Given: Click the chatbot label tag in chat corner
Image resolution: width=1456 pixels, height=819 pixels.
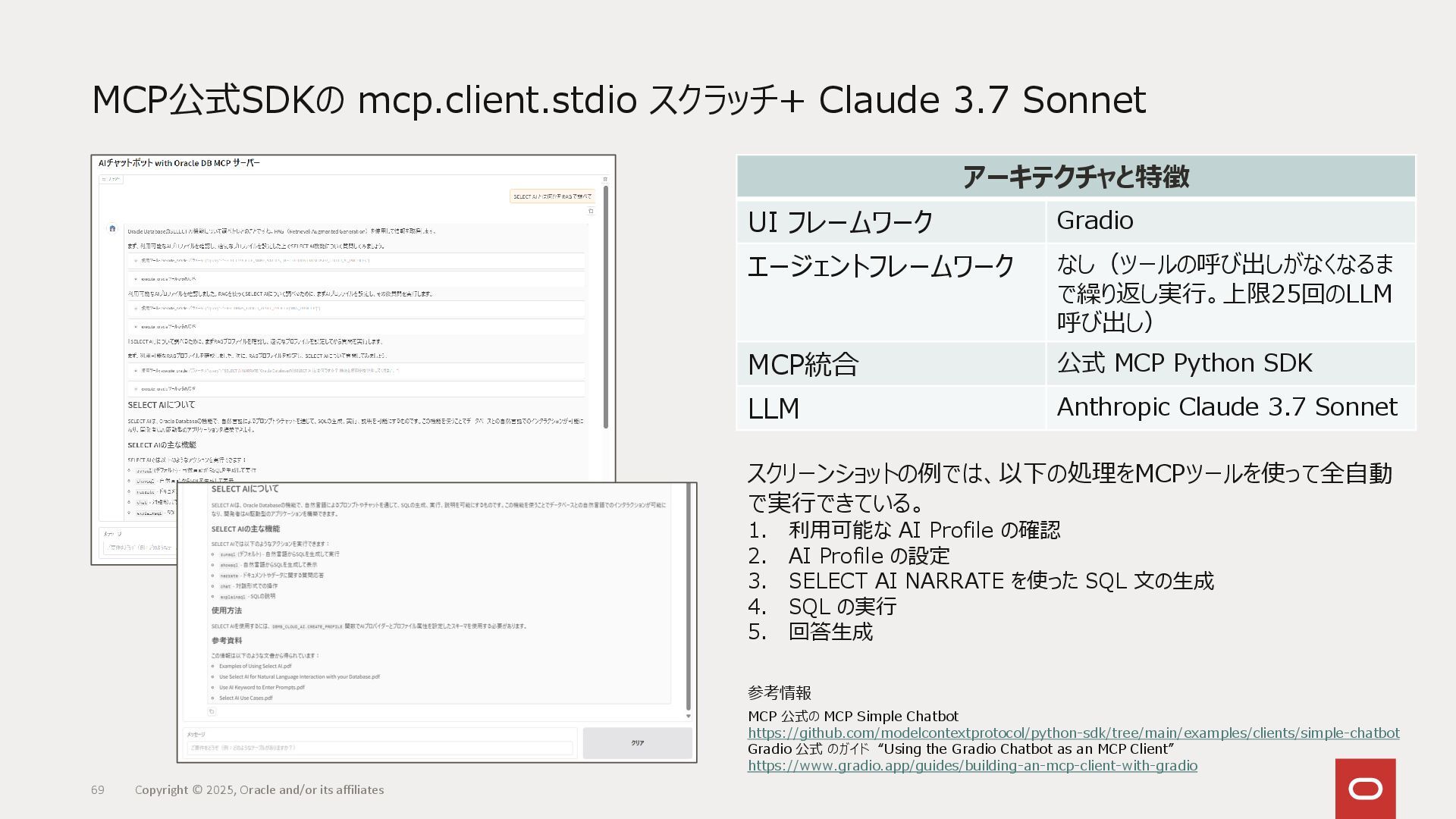Looking at the screenshot, I should [111, 180].
